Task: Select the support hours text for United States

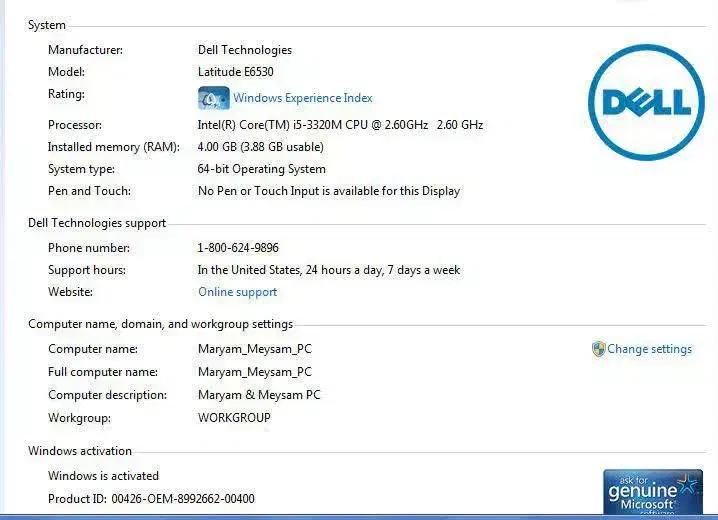Action: (x=329, y=270)
